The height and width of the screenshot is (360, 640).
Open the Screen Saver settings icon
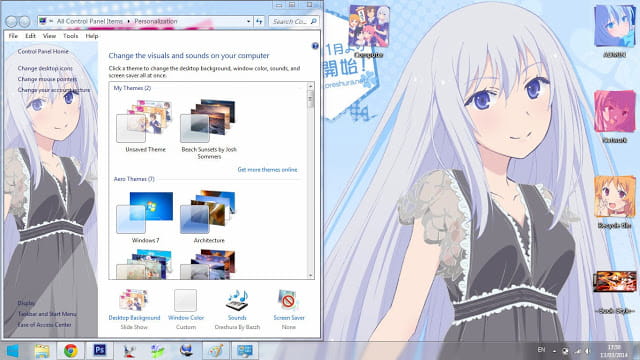click(x=289, y=301)
